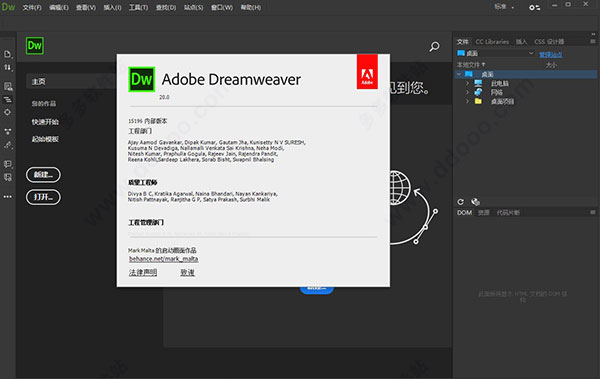Click the indented lines format icon in left toolbar
The width and height of the screenshot is (600, 379).
click(8, 100)
